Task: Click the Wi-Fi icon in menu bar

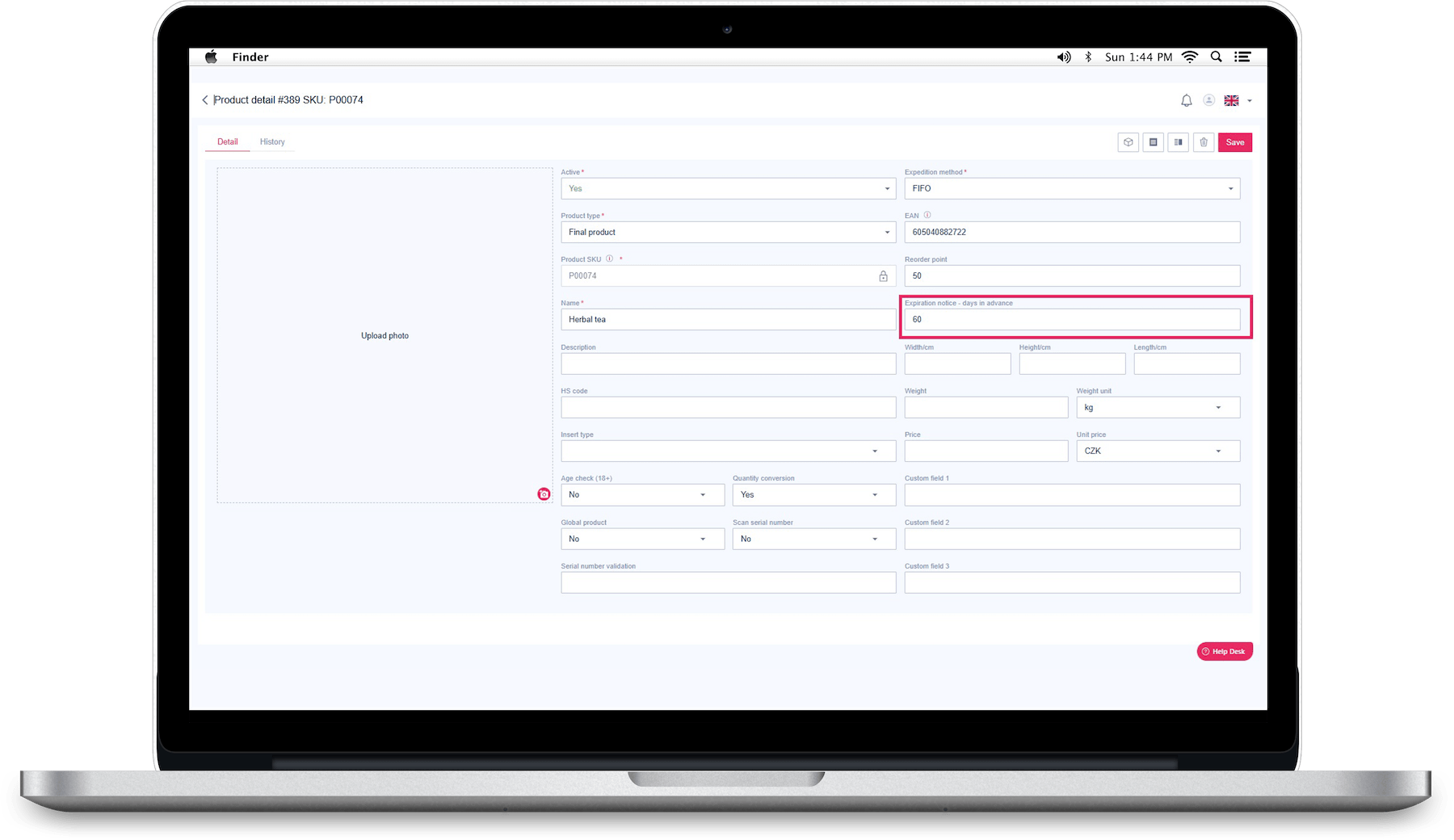Action: pos(1189,57)
